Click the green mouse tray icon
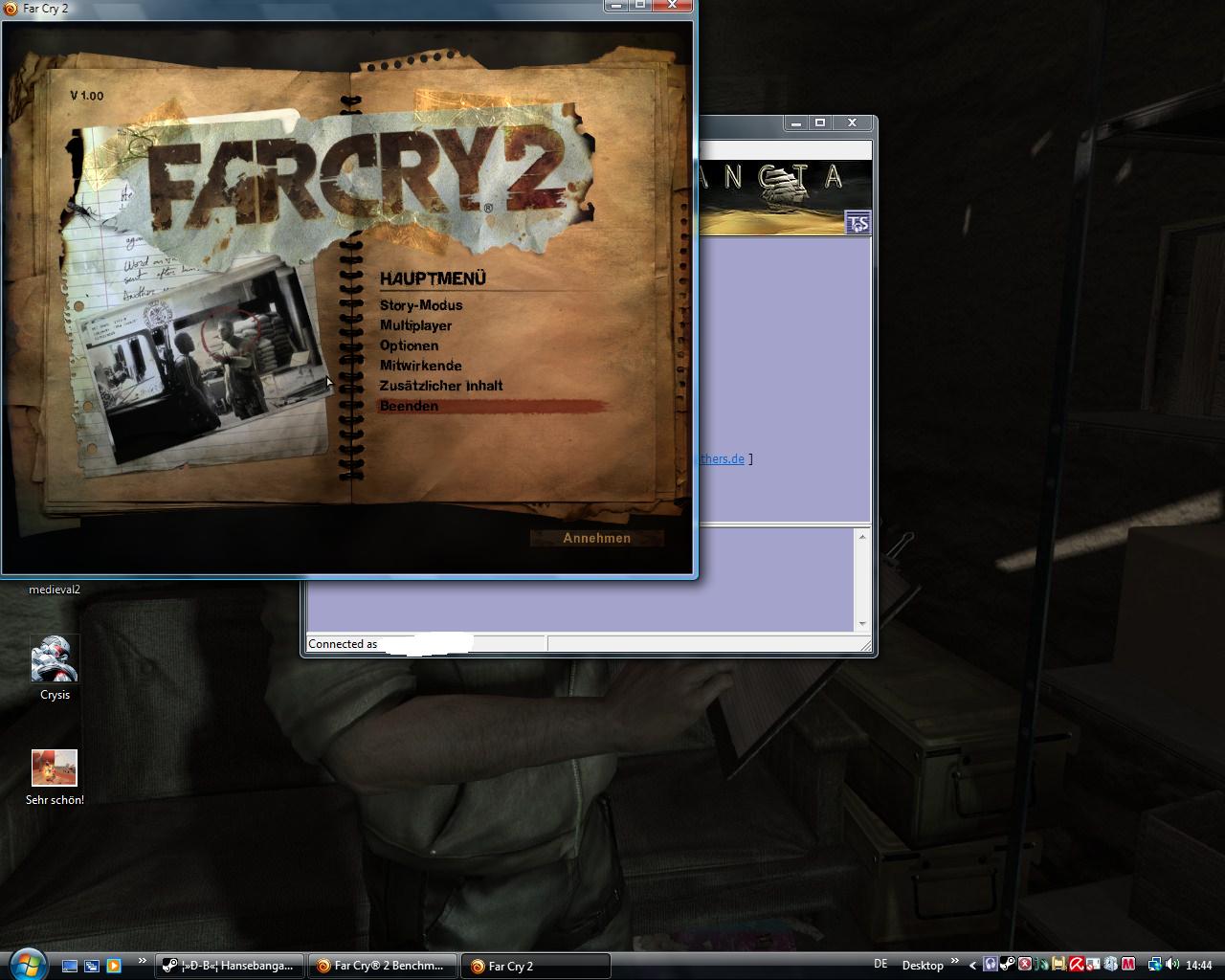 [x=1042, y=965]
